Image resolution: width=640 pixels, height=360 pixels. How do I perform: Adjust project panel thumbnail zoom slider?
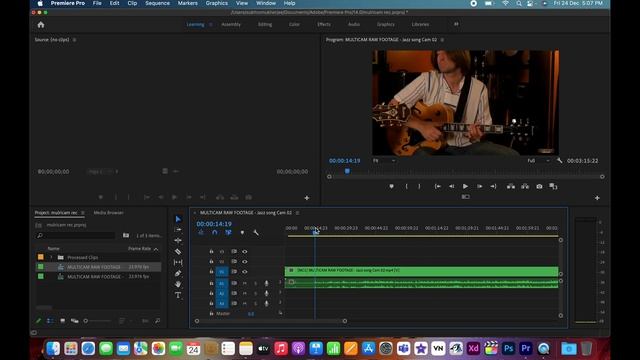pyautogui.click(x=98, y=321)
